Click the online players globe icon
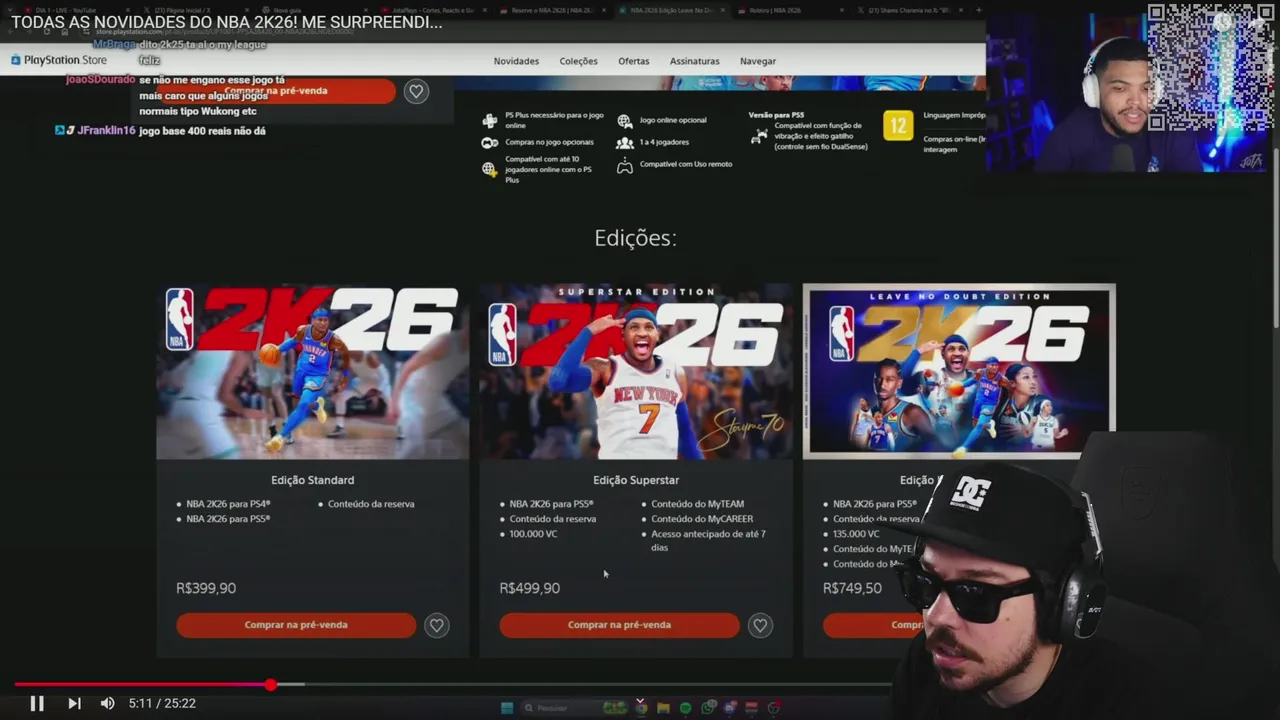 (489, 169)
